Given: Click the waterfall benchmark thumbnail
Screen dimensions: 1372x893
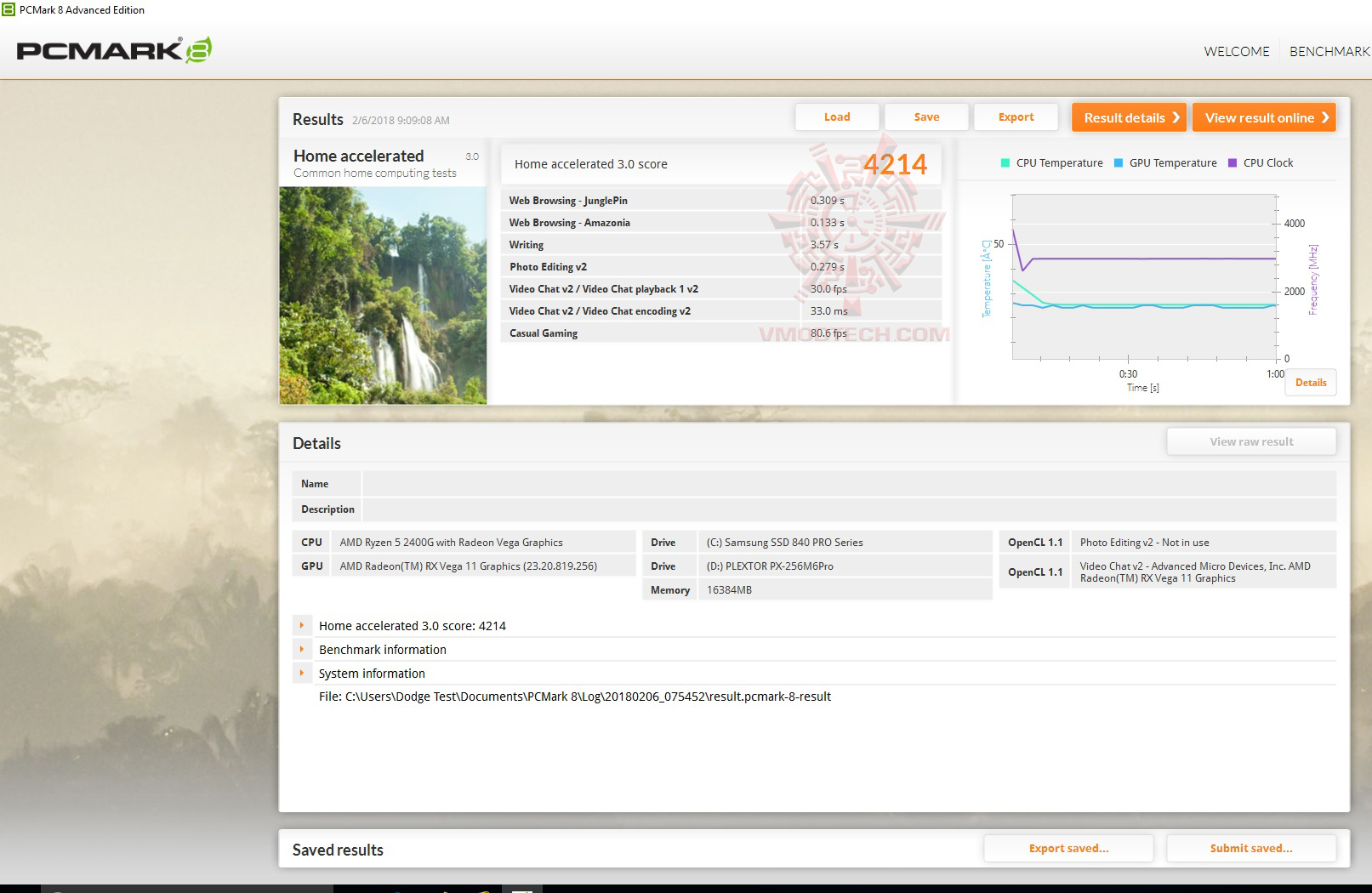Looking at the screenshot, I should click(383, 295).
